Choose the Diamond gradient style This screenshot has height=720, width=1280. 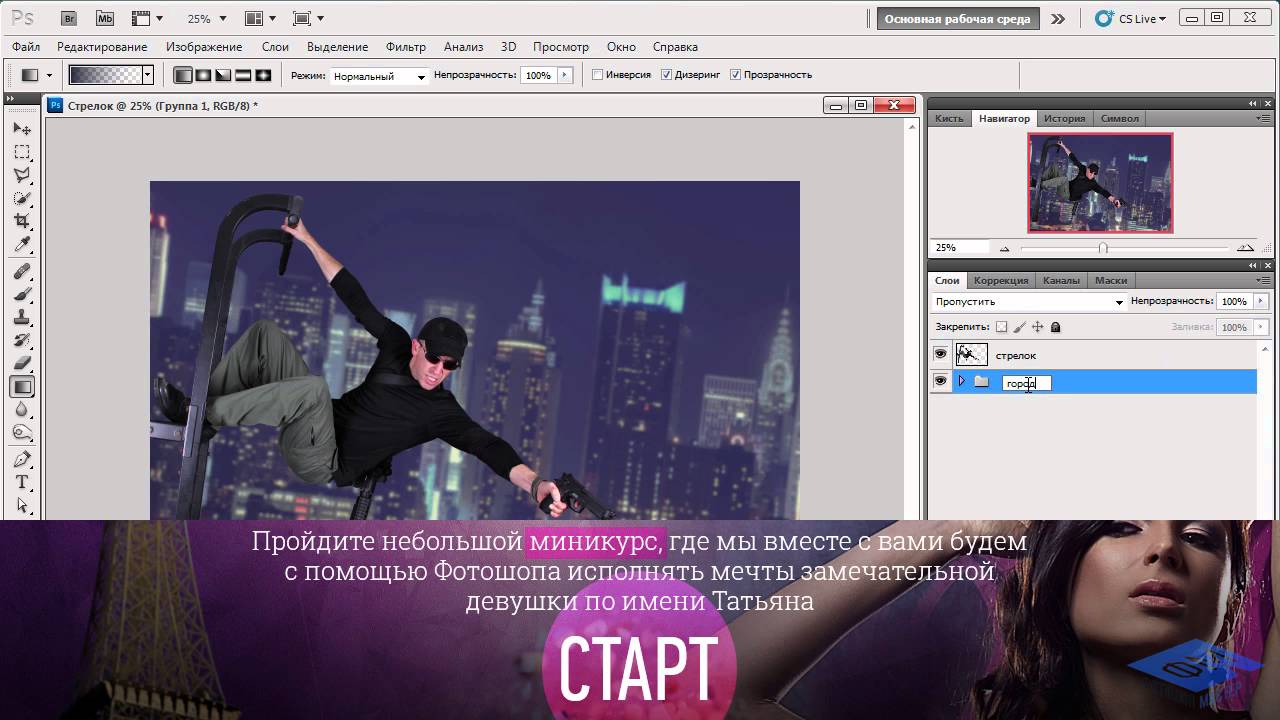click(263, 75)
